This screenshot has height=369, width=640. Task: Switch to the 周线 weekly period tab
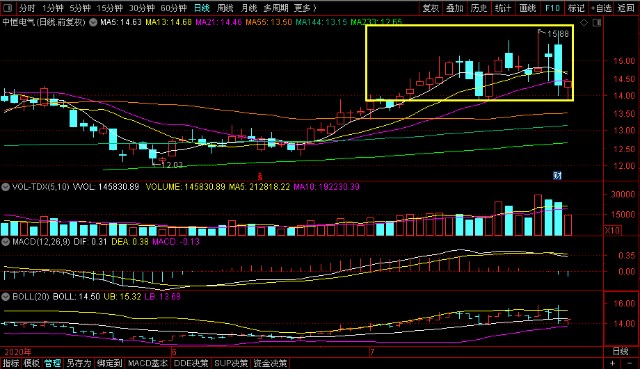[x=225, y=8]
